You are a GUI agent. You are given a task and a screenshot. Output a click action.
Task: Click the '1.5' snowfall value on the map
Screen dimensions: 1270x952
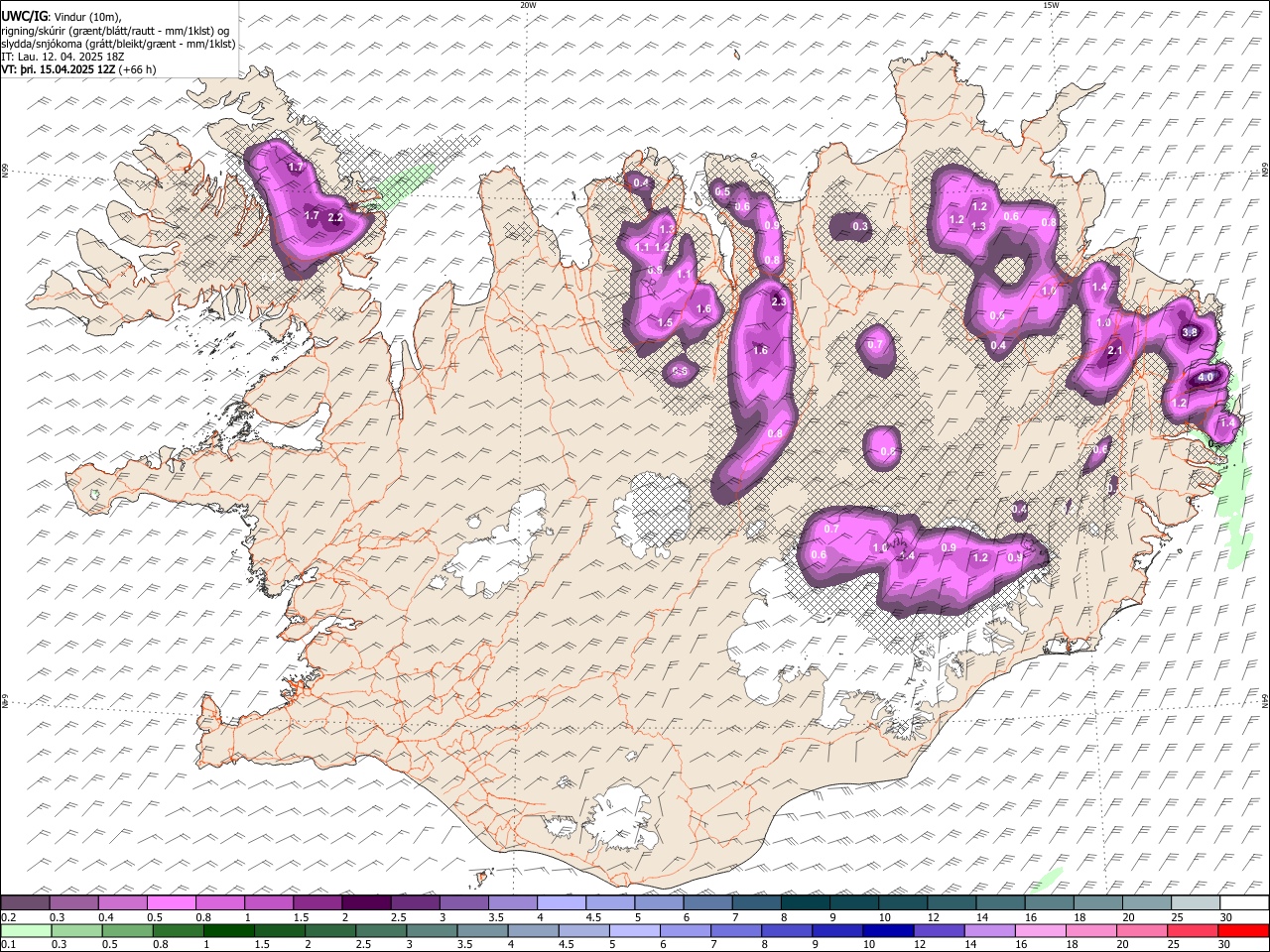point(665,322)
